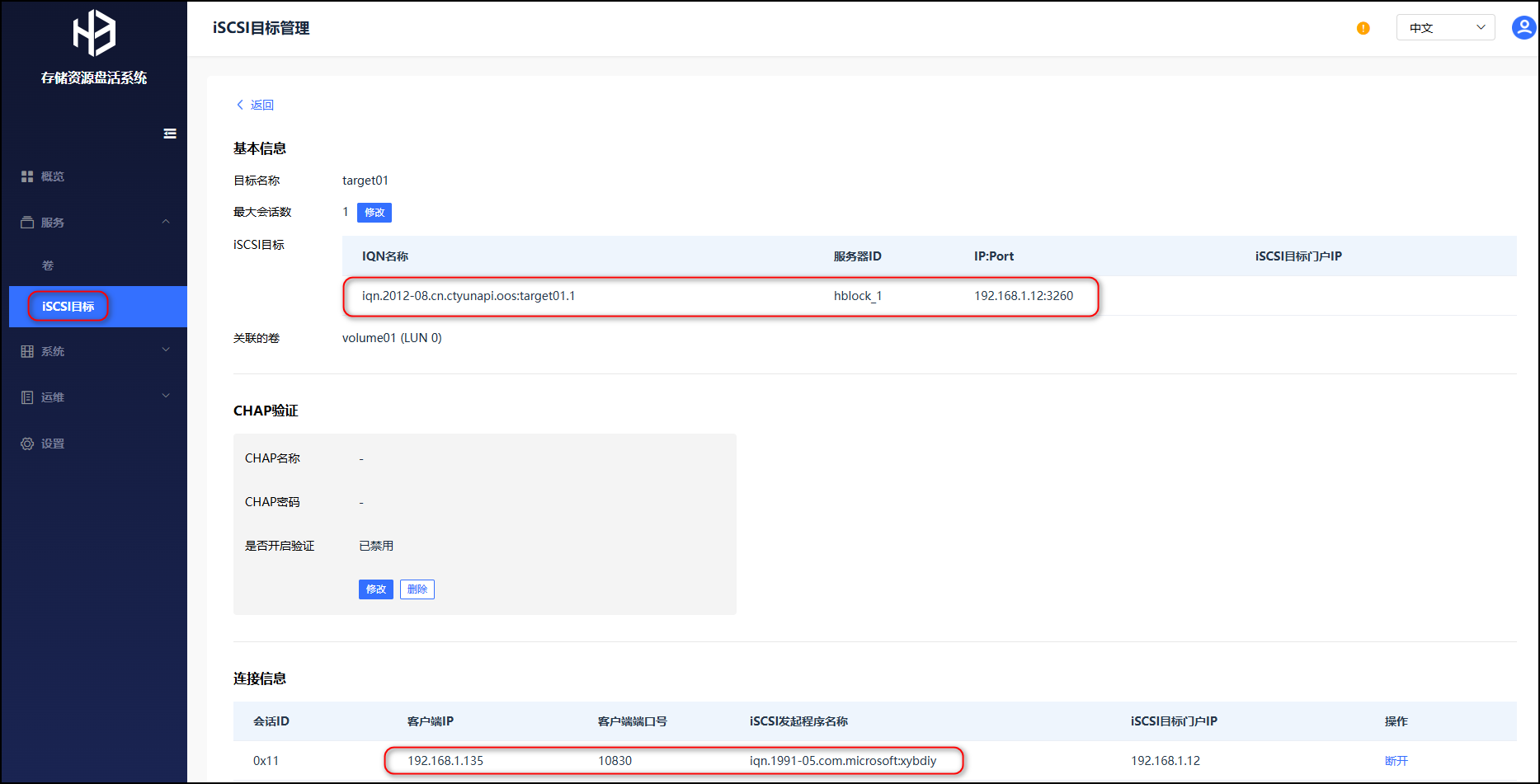The width and height of the screenshot is (1540, 784).
Task: Click client port 10830 cell
Action: click(615, 761)
